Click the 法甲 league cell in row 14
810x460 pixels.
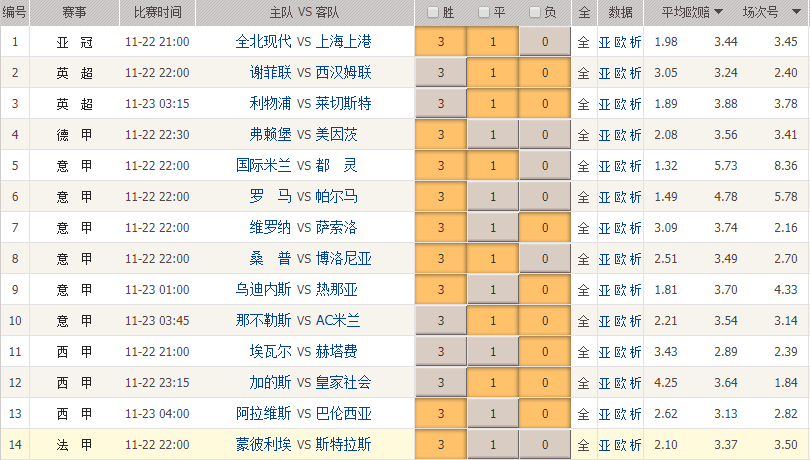(x=74, y=445)
